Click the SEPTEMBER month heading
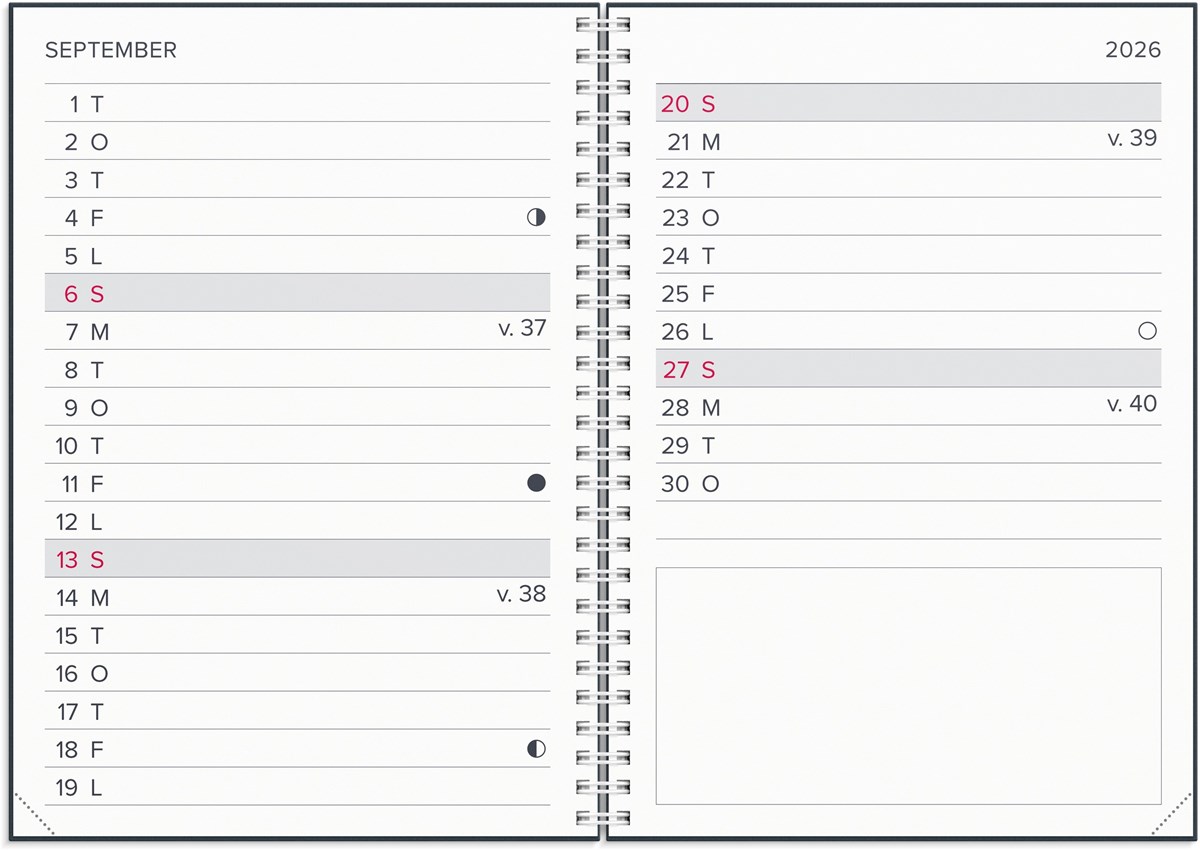This screenshot has width=1200, height=850. pyautogui.click(x=111, y=50)
